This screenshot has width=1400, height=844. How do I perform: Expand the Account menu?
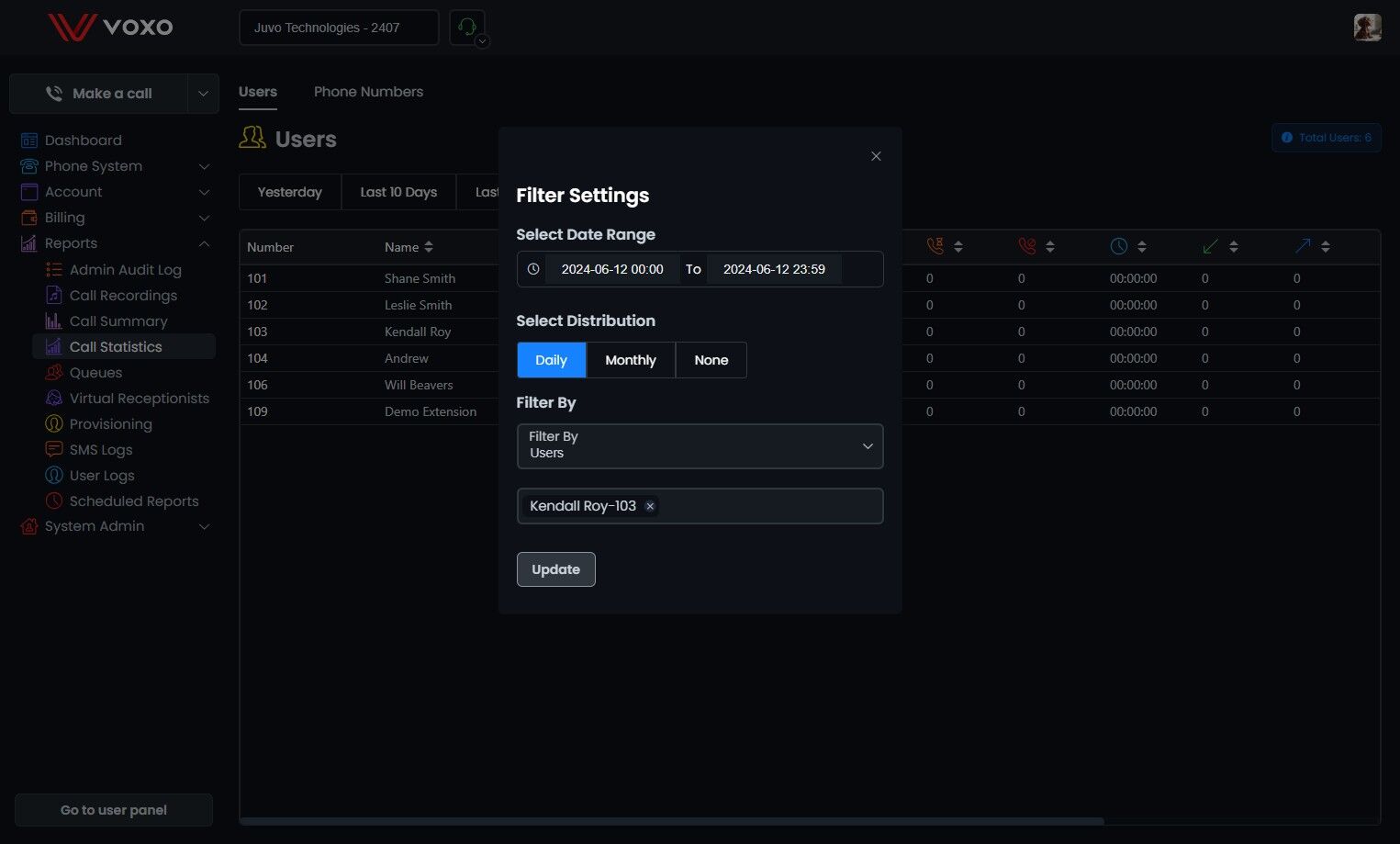coord(205,192)
